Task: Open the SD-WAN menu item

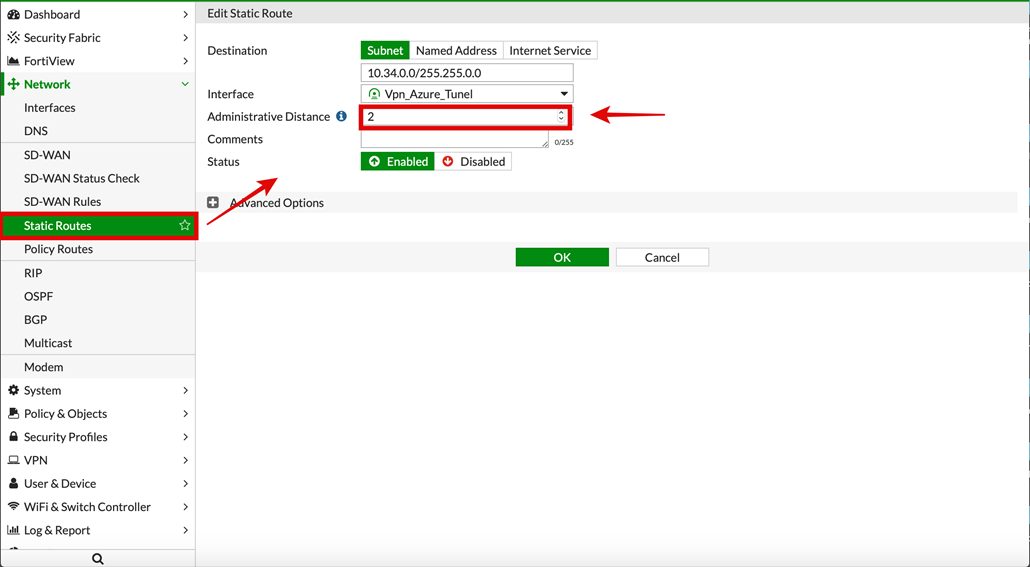Action: point(99,155)
